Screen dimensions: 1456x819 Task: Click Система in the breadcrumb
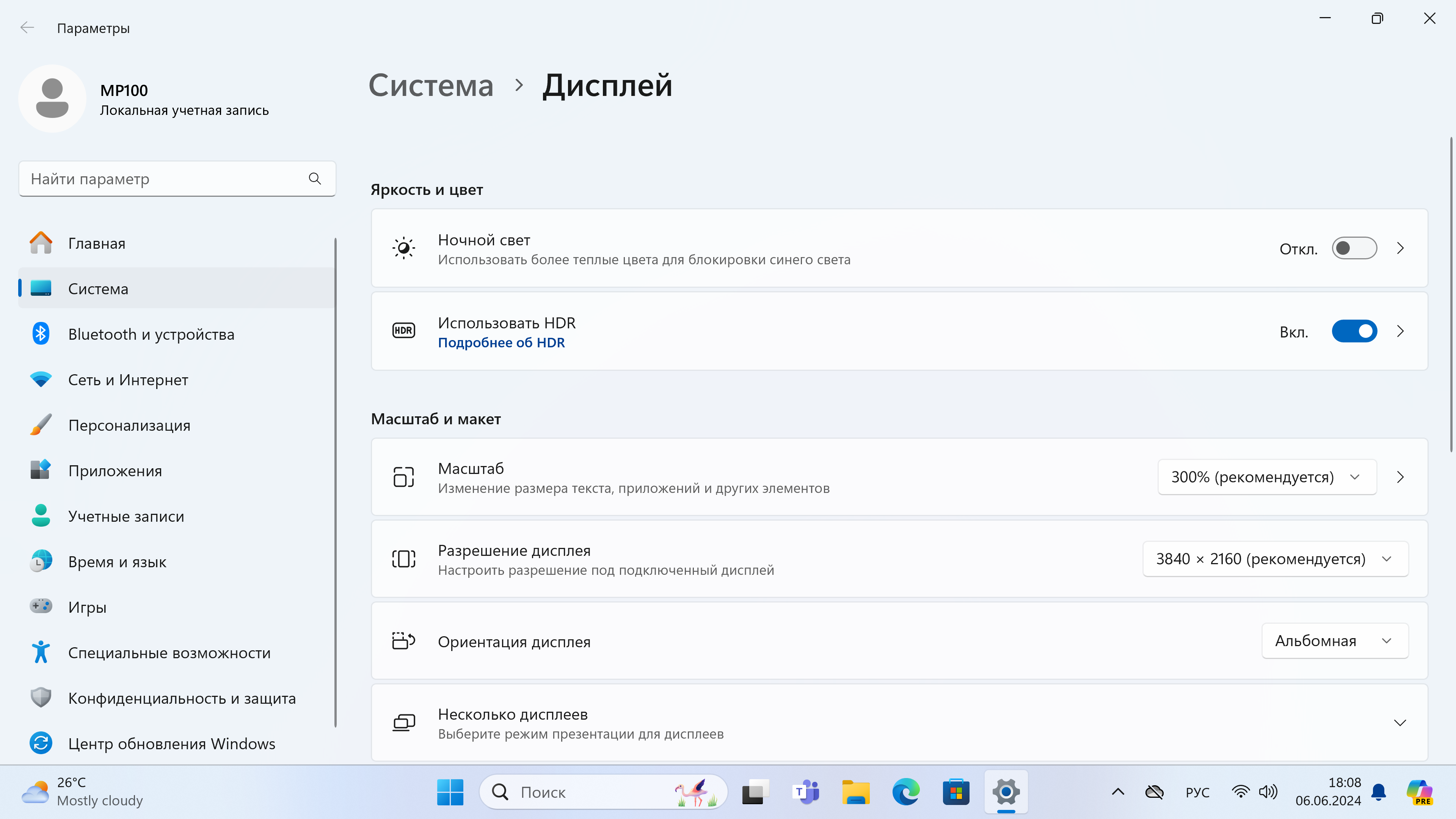[x=431, y=85]
